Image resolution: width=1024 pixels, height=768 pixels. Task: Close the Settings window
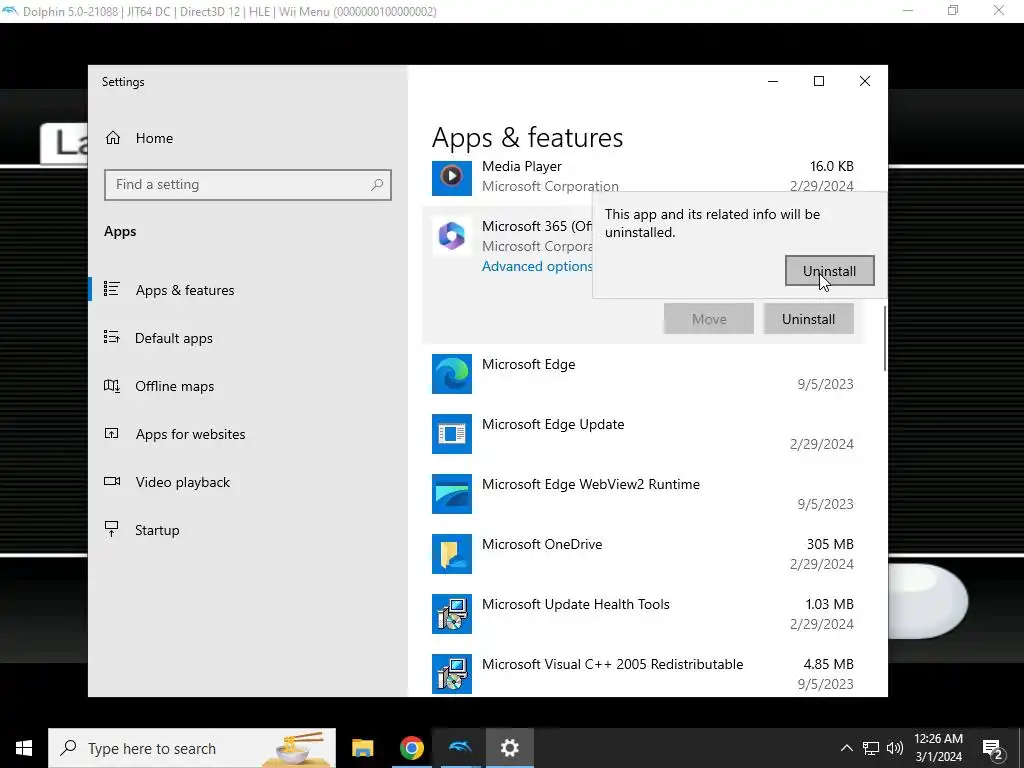coord(865,81)
